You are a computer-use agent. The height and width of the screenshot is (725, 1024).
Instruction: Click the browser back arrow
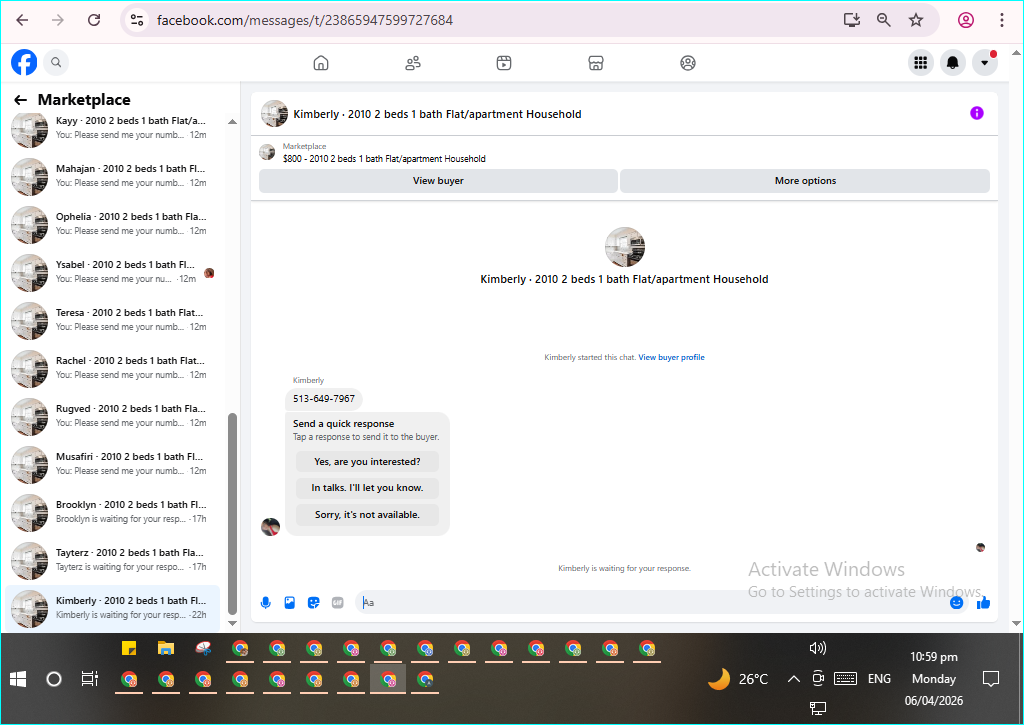point(22,20)
